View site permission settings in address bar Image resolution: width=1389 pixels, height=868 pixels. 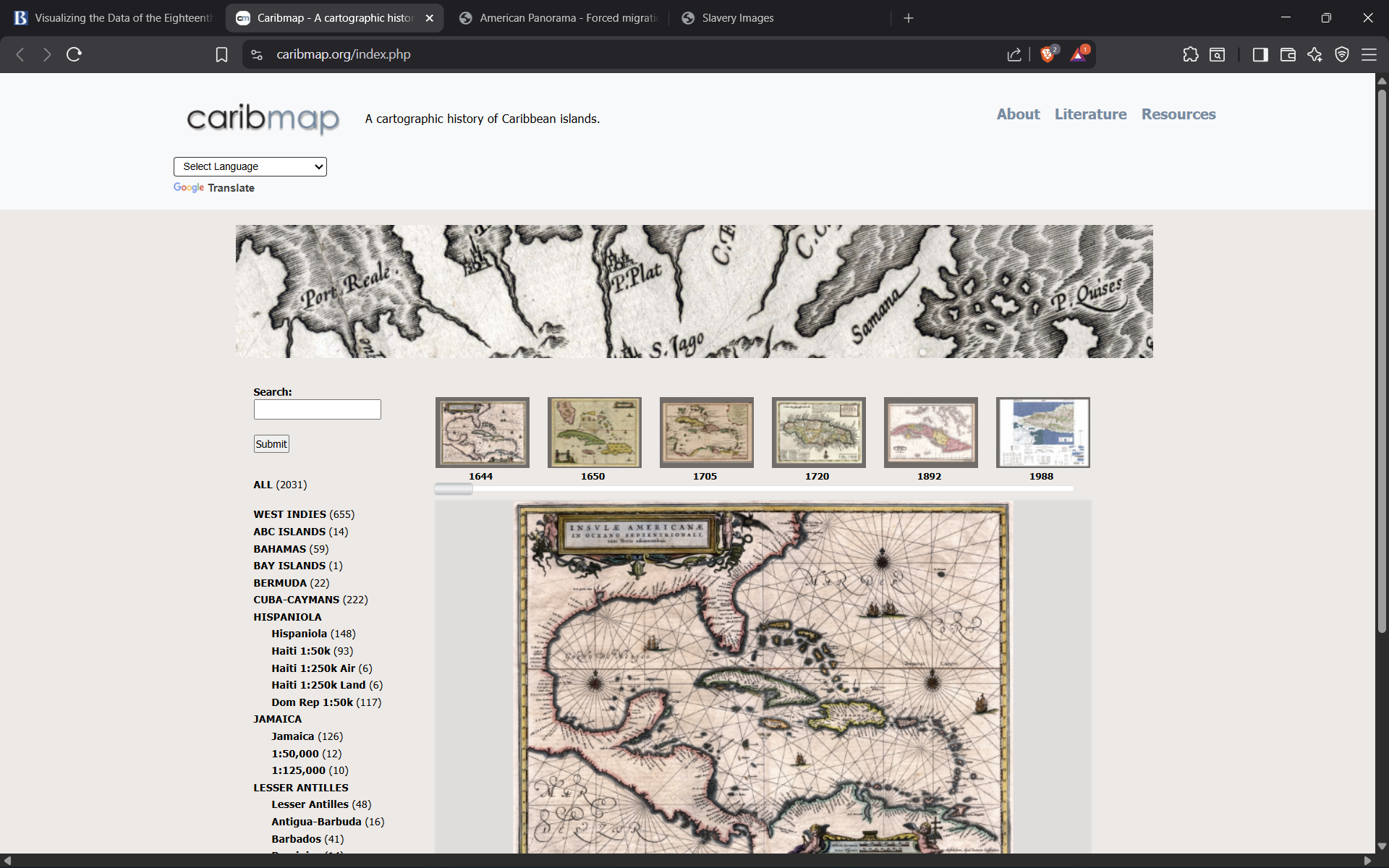point(256,54)
